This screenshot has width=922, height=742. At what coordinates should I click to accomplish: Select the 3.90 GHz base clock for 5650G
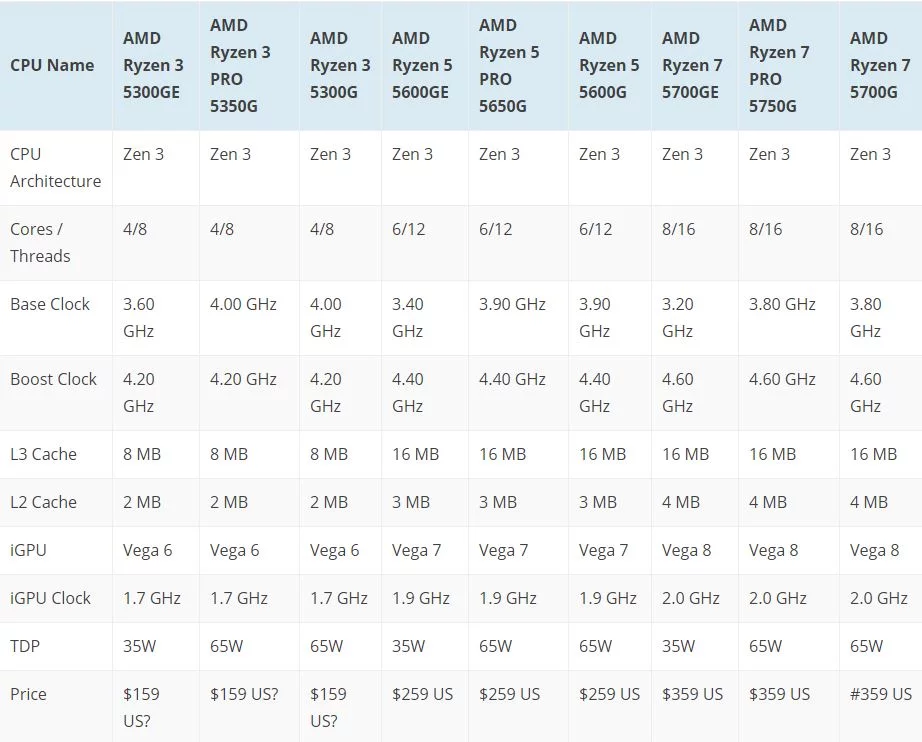coord(512,304)
